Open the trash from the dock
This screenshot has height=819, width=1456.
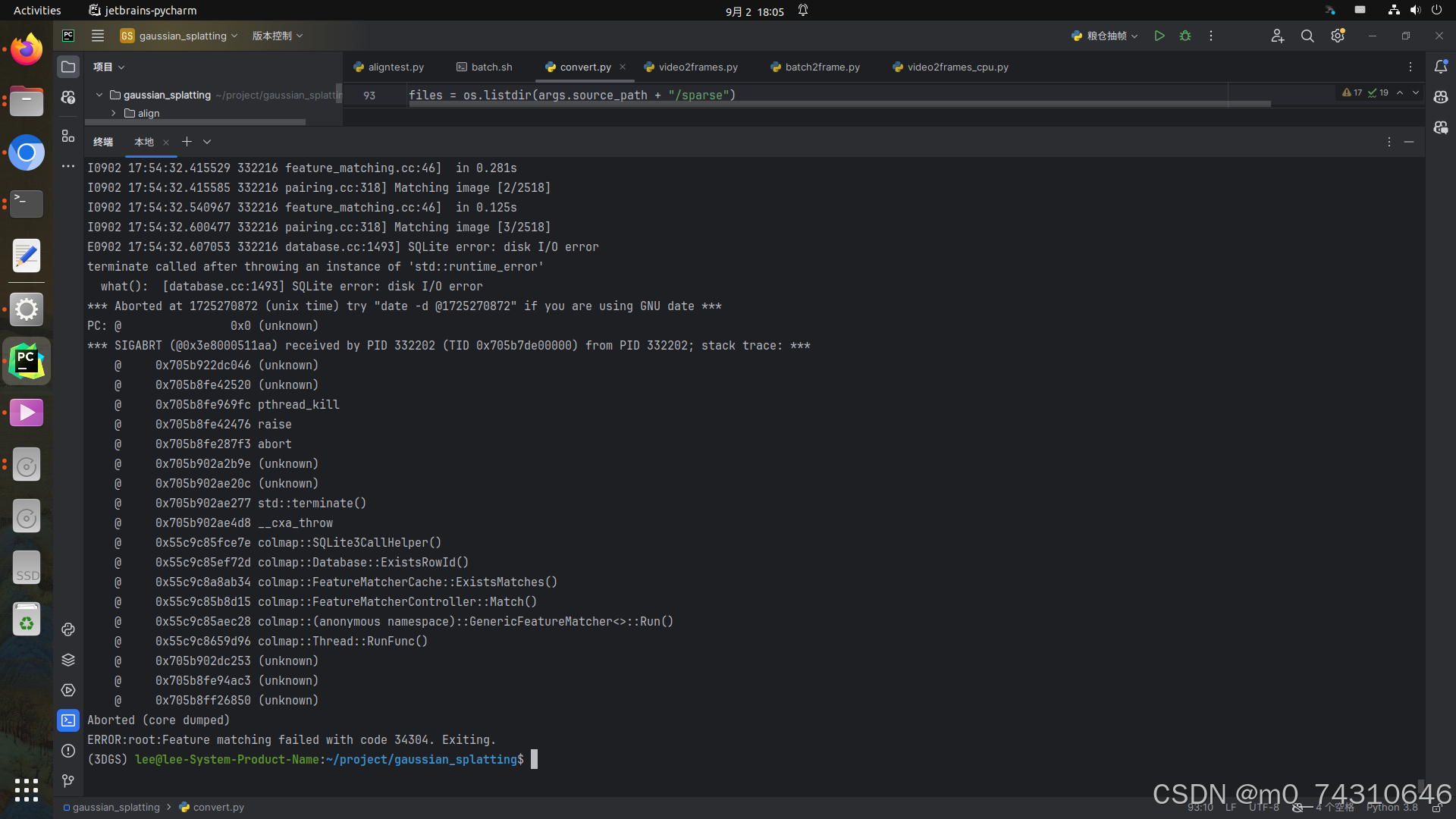[x=27, y=620]
